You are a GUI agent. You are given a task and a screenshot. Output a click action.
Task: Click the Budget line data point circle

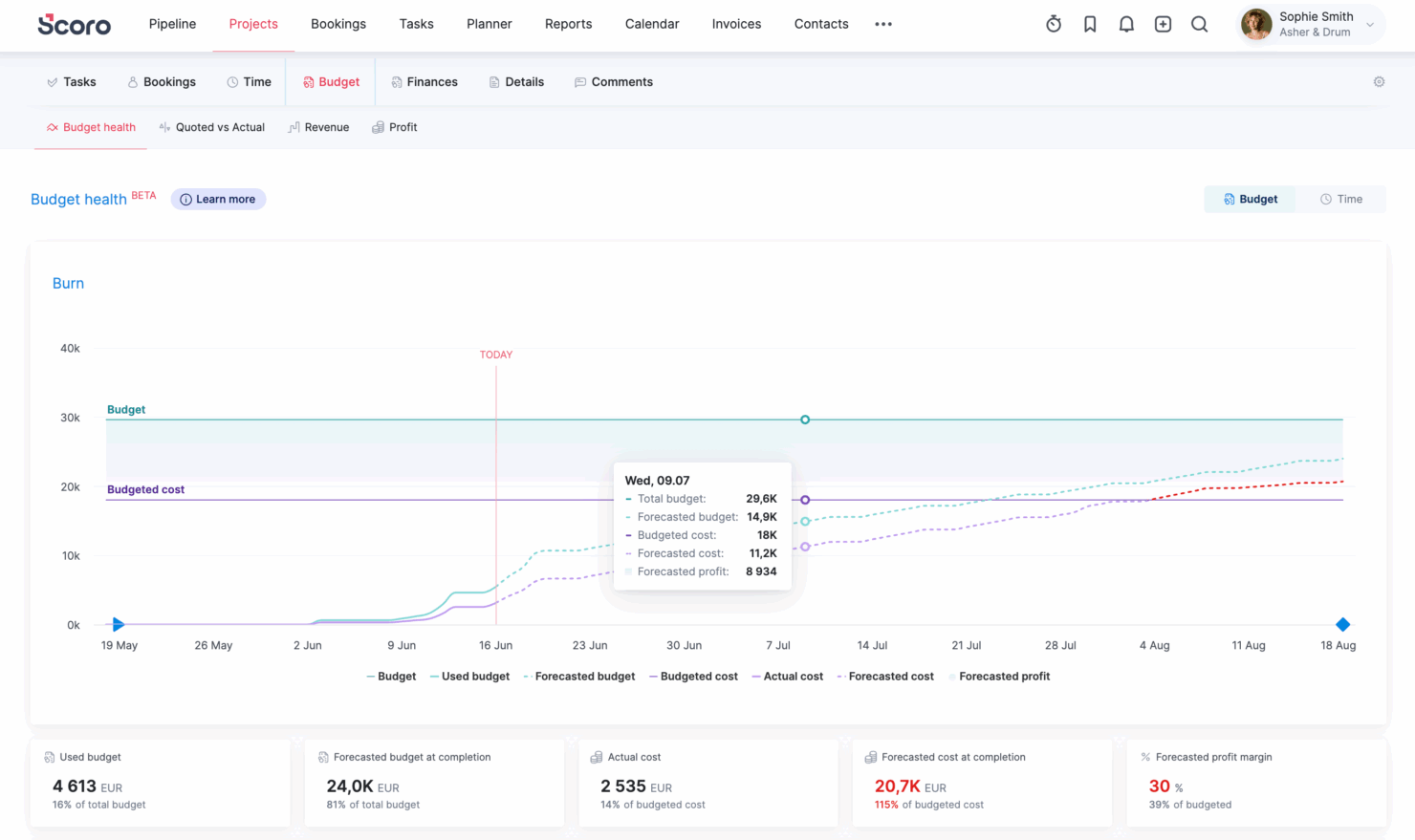[x=805, y=420]
